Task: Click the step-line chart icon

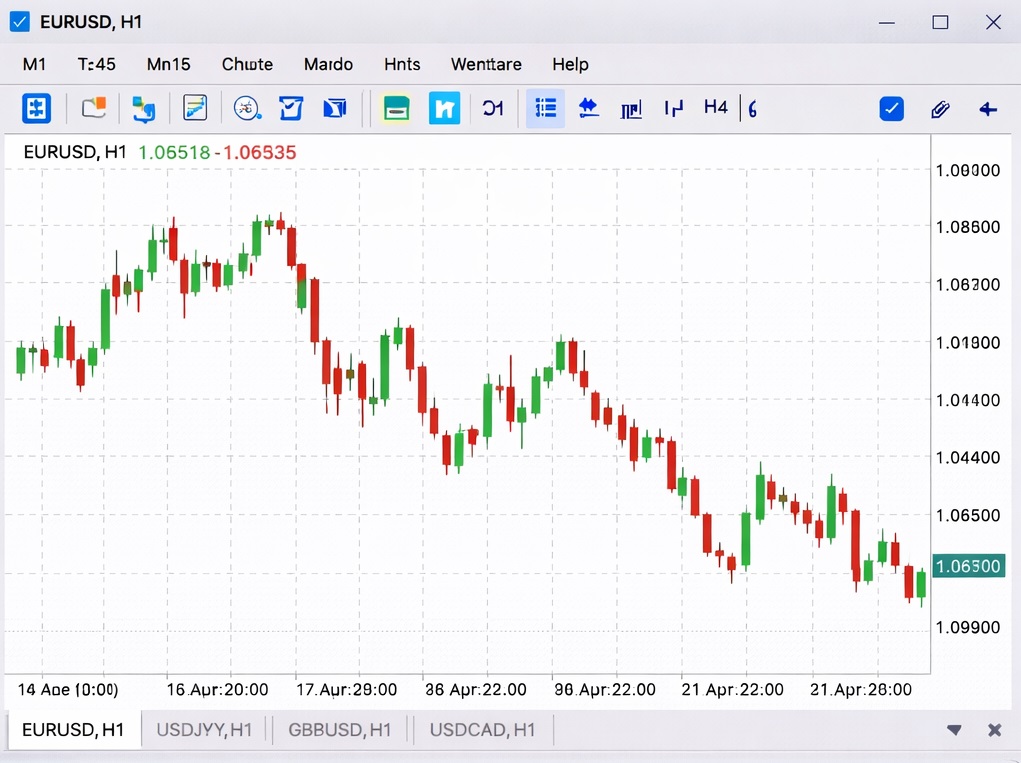Action: [x=673, y=108]
